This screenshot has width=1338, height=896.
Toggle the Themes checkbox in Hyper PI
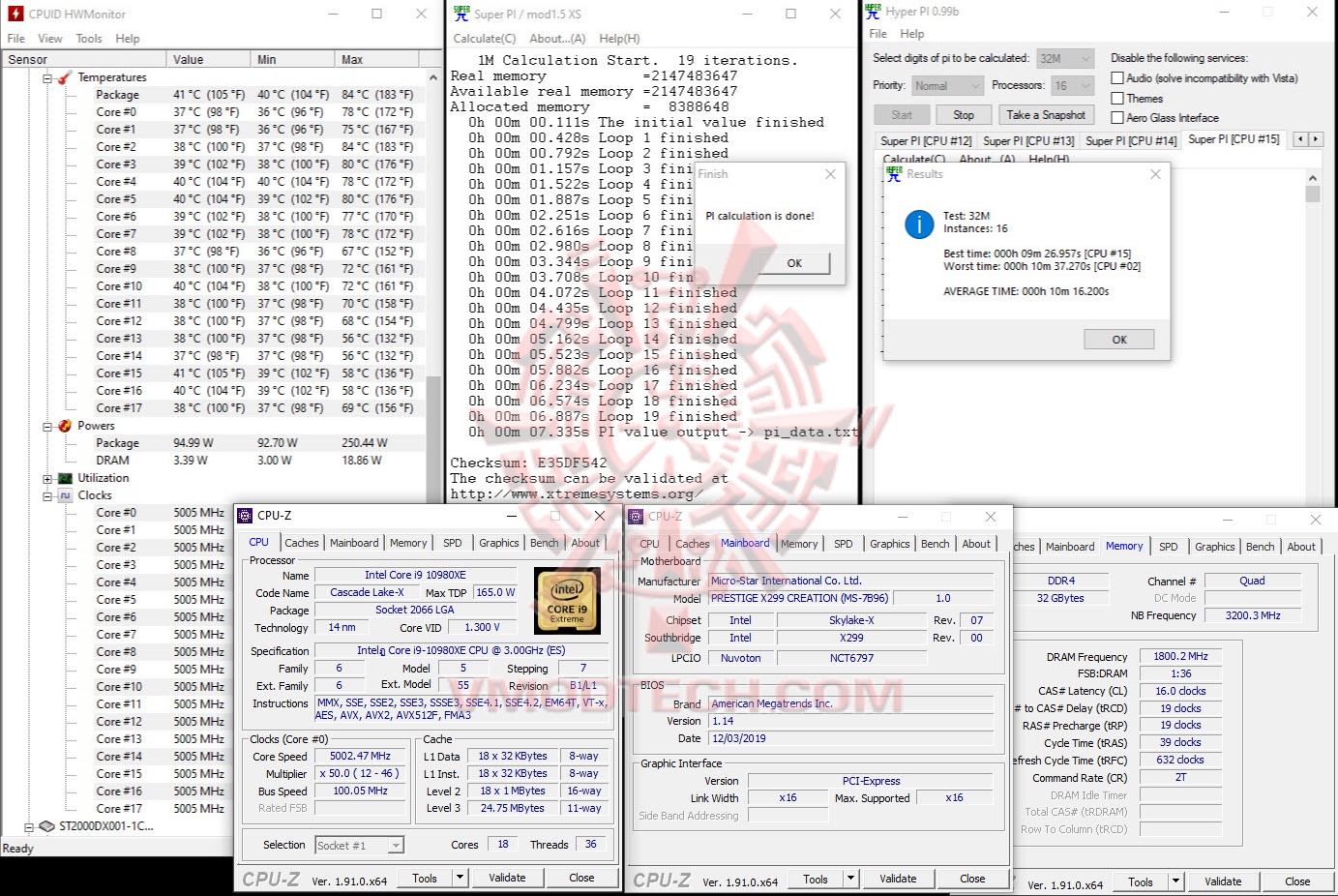(x=1117, y=99)
